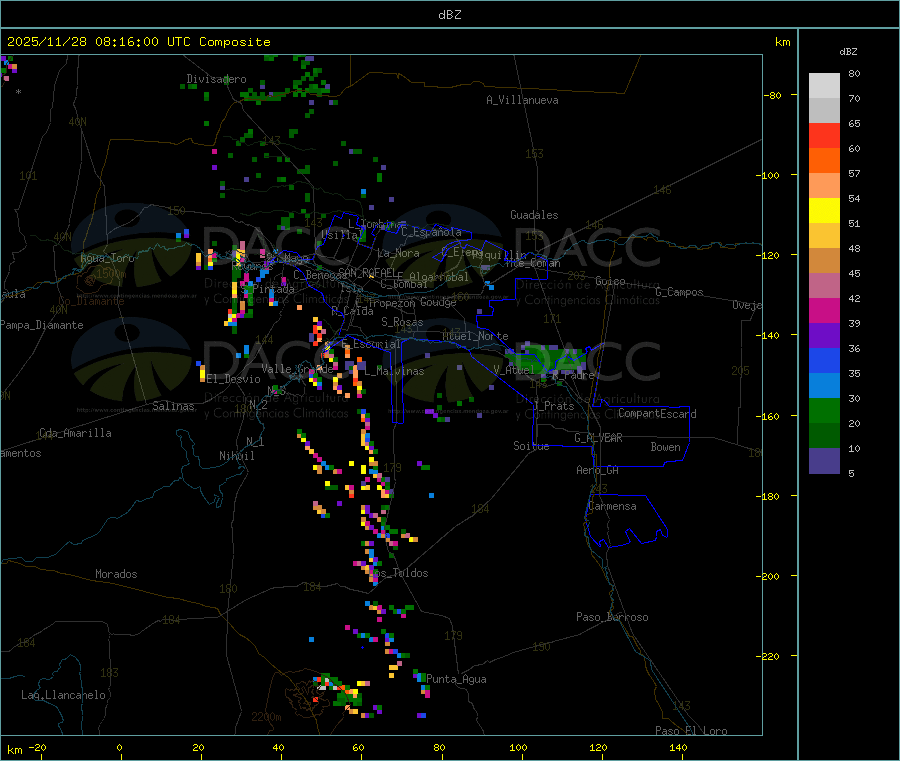Click the 'L_Malvinas' map label
This screenshot has width=900, height=761.
394,371
